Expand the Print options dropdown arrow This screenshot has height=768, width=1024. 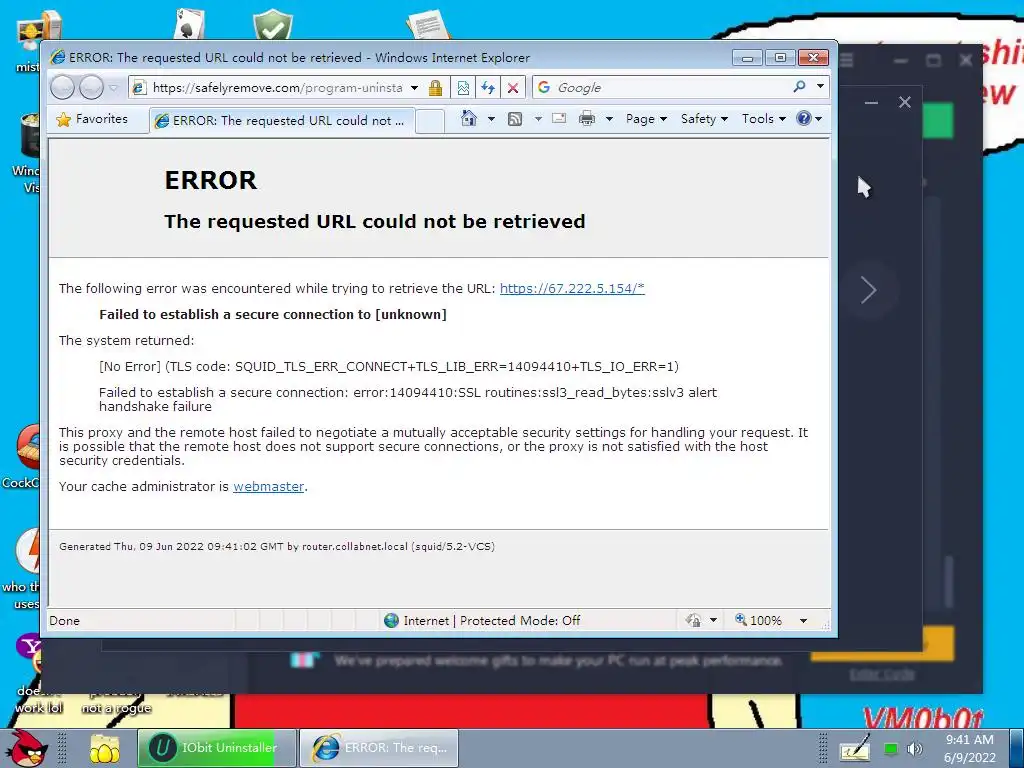pyautogui.click(x=609, y=119)
